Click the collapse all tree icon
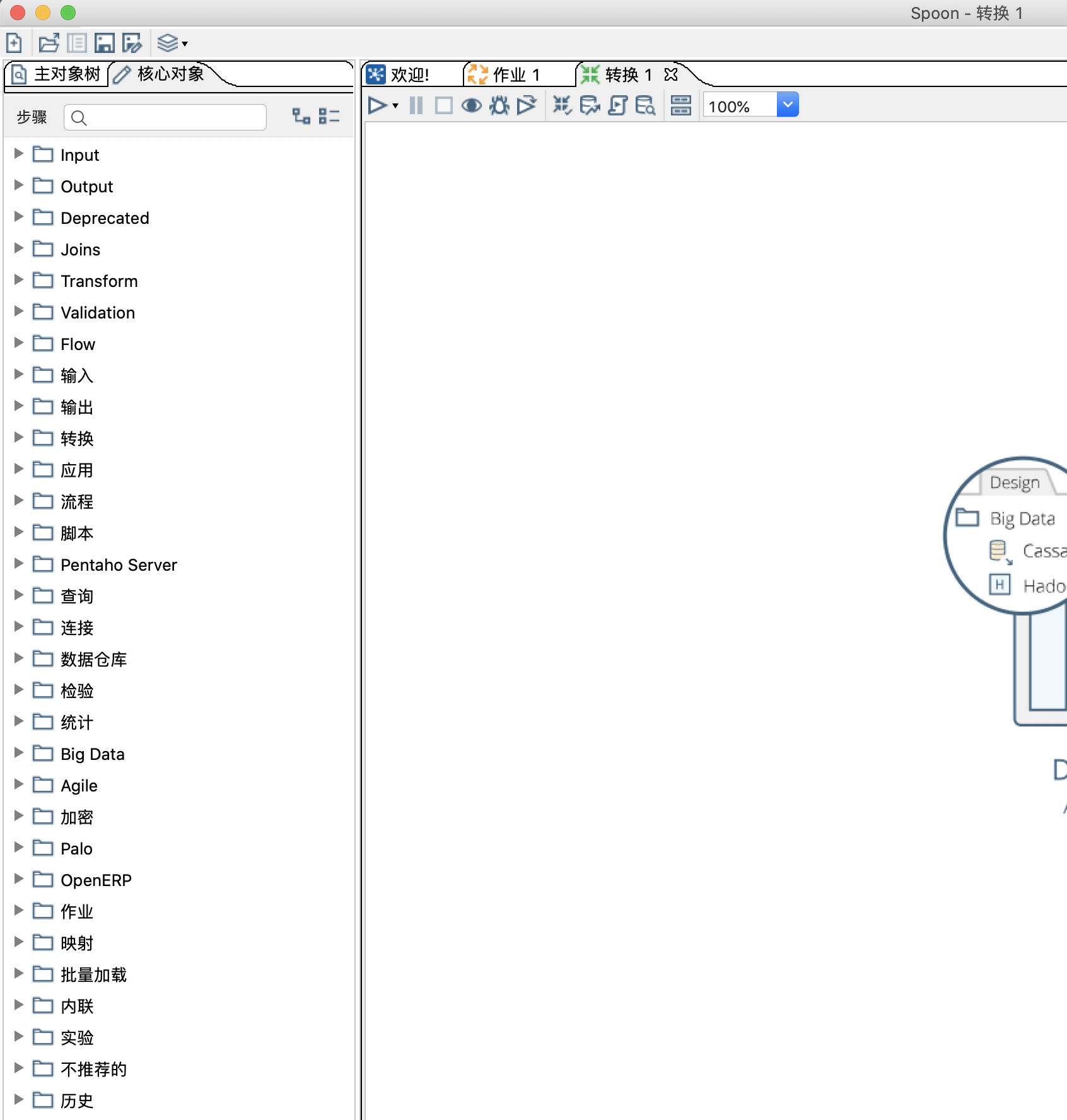Image resolution: width=1067 pixels, height=1120 pixels. click(329, 116)
